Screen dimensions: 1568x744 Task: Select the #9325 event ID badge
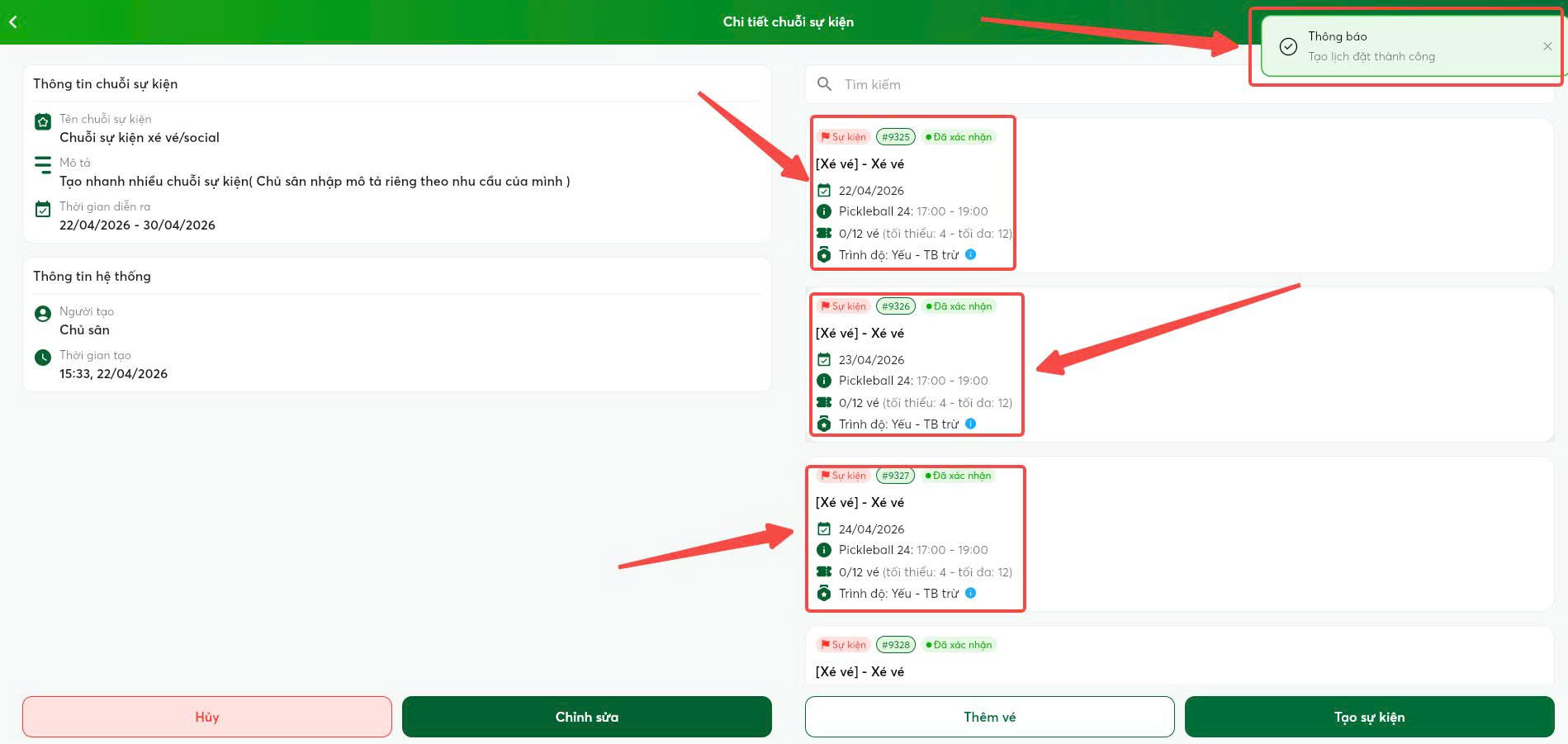pyautogui.click(x=896, y=137)
